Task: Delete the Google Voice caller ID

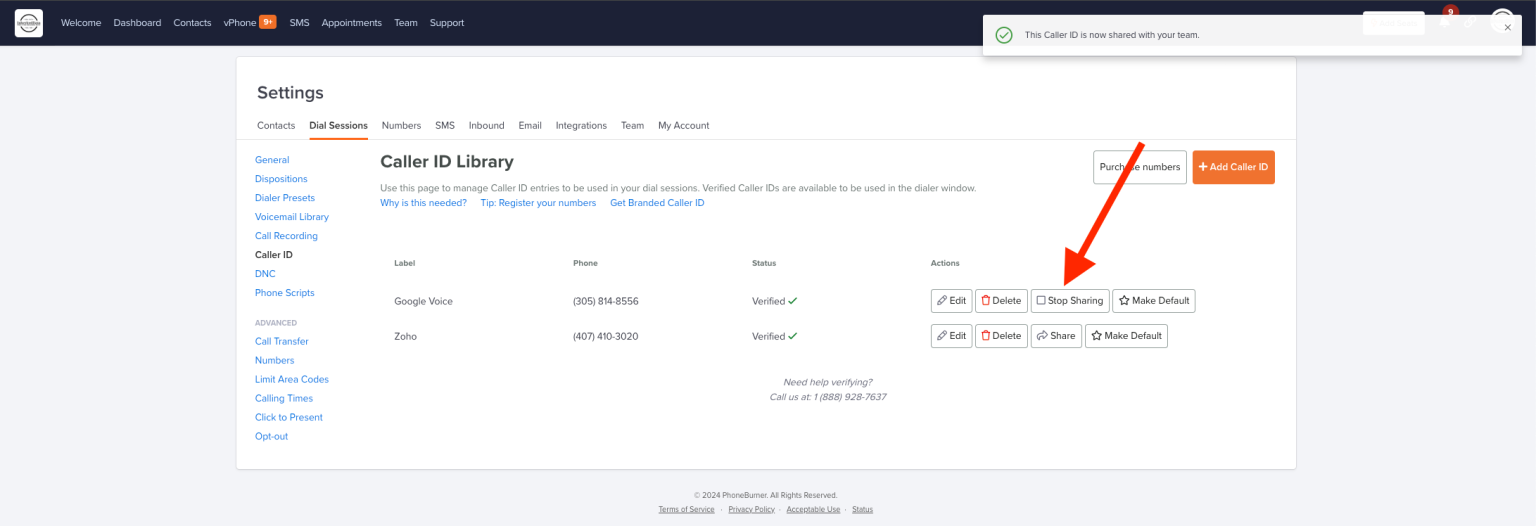Action: pos(1001,301)
